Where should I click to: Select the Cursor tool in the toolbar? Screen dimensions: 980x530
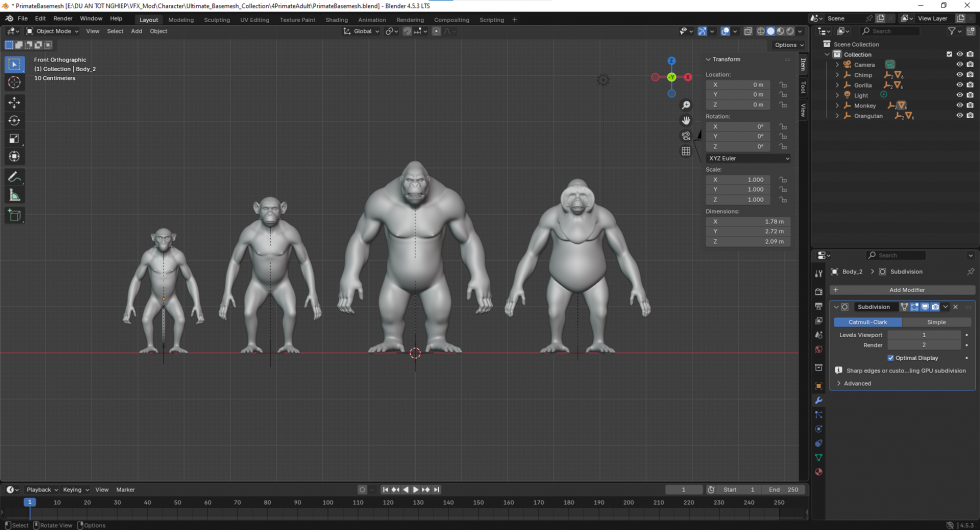point(14,83)
